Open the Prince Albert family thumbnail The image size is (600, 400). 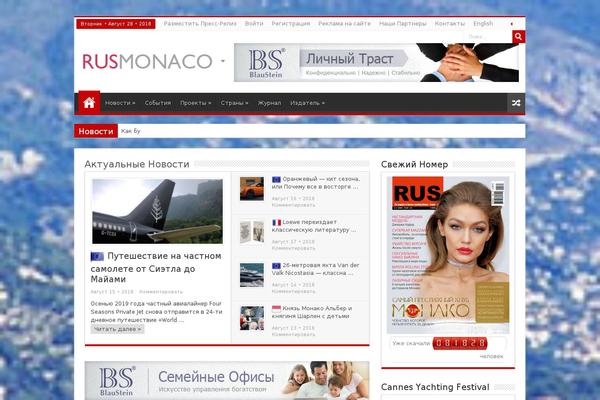click(252, 318)
